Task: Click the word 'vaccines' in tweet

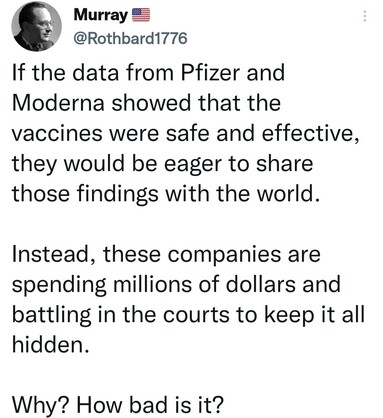Action: [57, 134]
